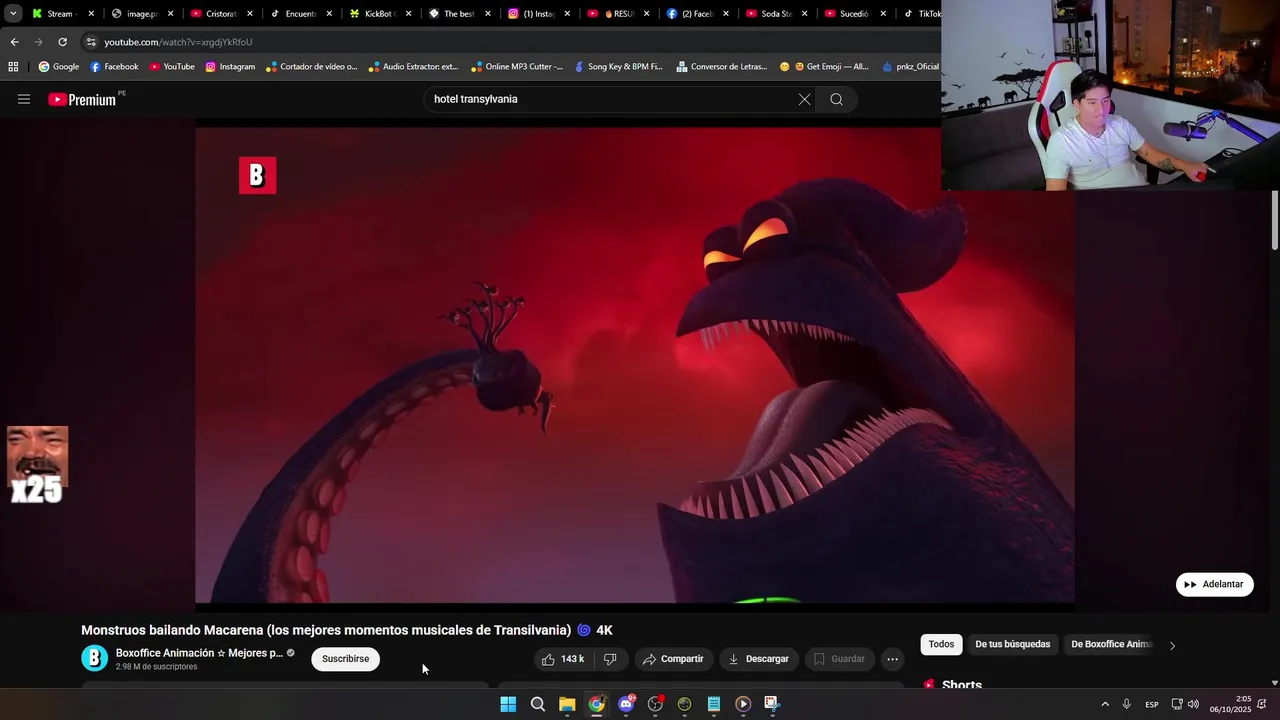Open the Windows Start menu
The height and width of the screenshot is (720, 1280).
(x=508, y=704)
